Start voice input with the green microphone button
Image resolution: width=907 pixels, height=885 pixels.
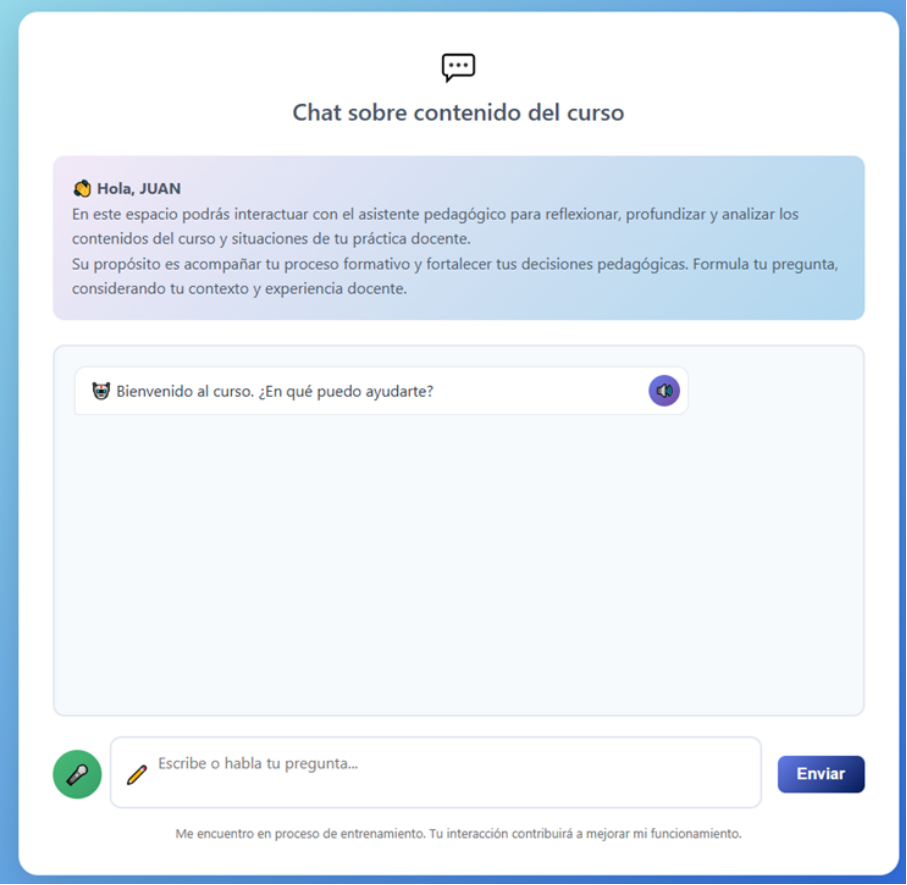tap(77, 774)
